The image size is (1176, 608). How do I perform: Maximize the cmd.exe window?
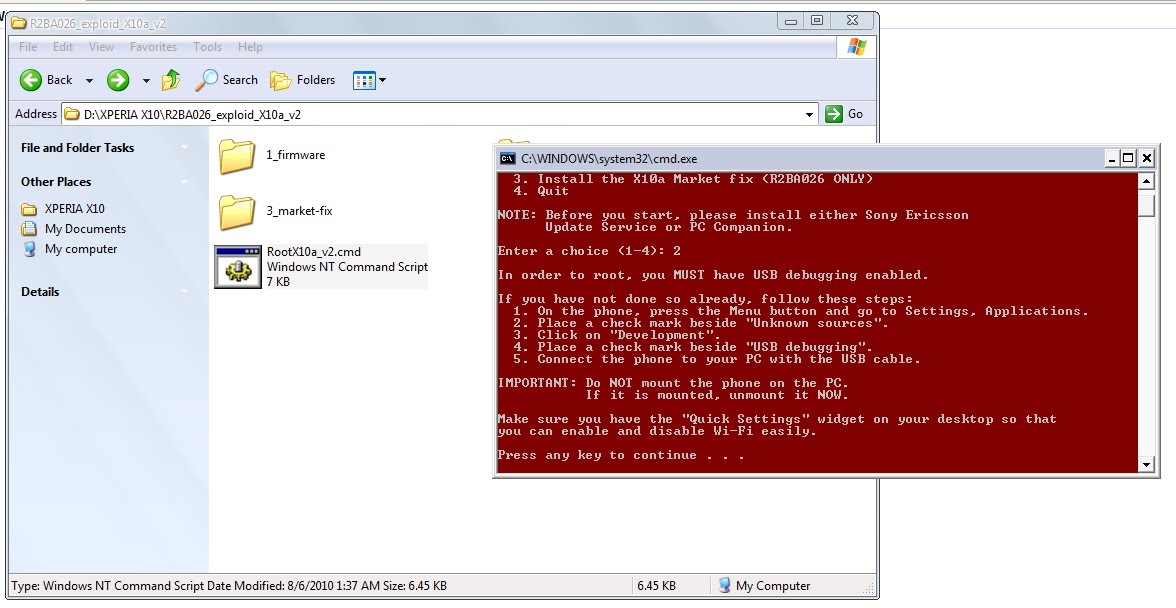pyautogui.click(x=1129, y=158)
